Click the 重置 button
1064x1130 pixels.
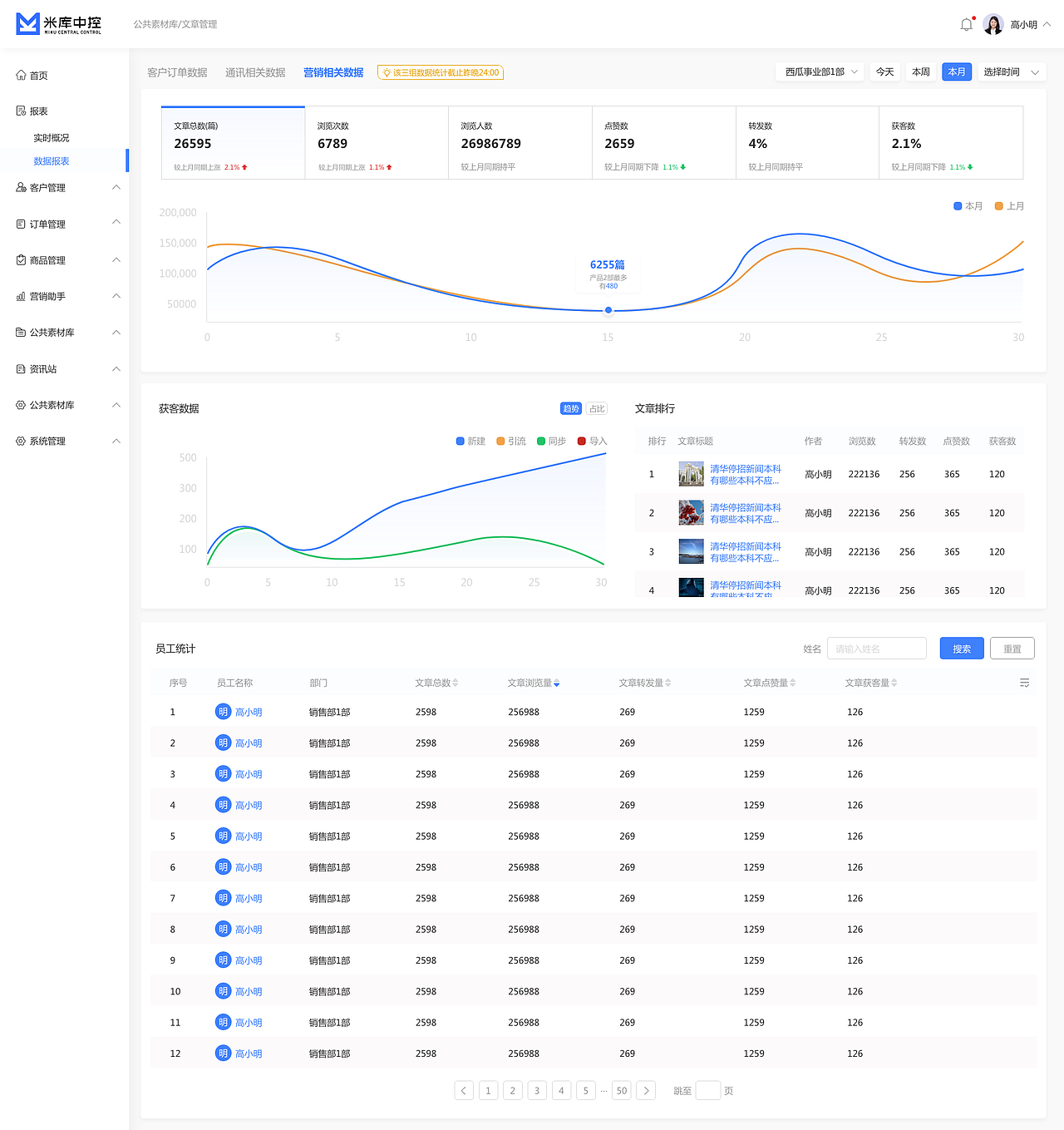[1012, 649]
